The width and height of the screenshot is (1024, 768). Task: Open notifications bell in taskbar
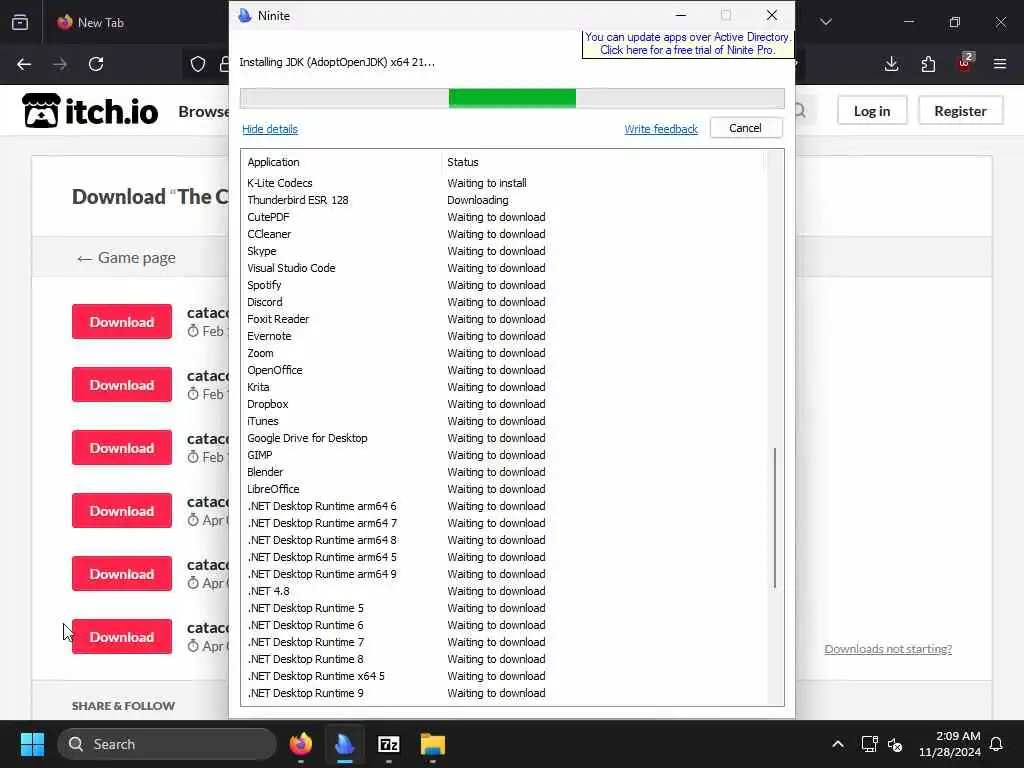[x=997, y=744]
